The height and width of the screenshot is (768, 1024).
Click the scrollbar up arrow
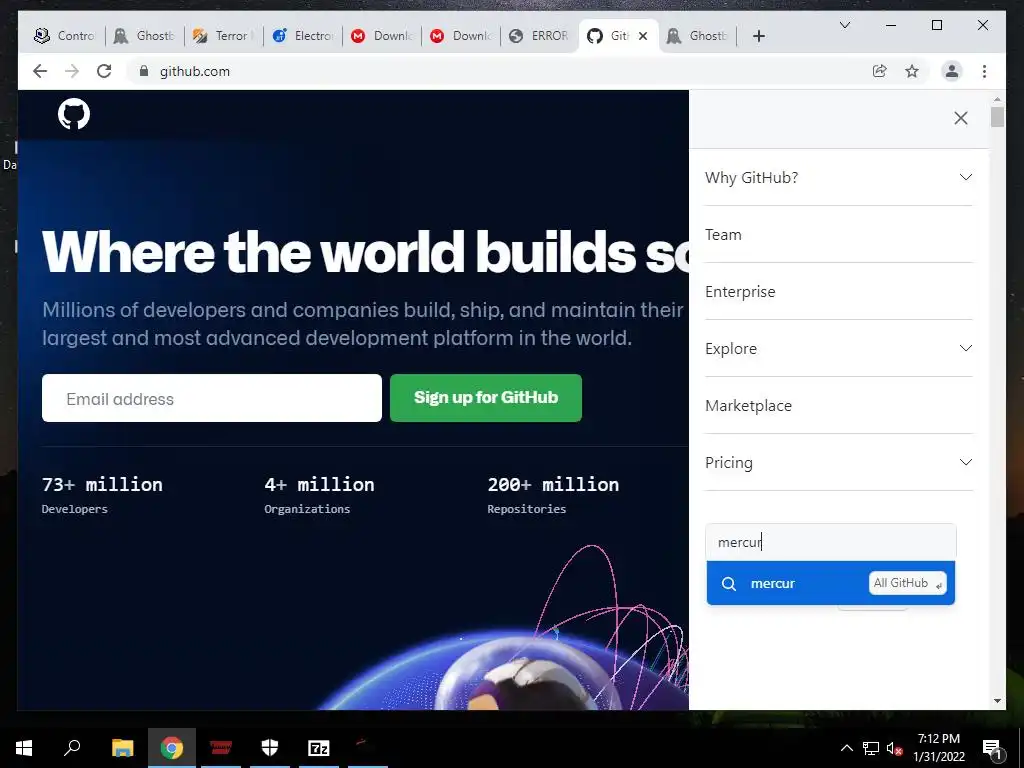coord(997,99)
